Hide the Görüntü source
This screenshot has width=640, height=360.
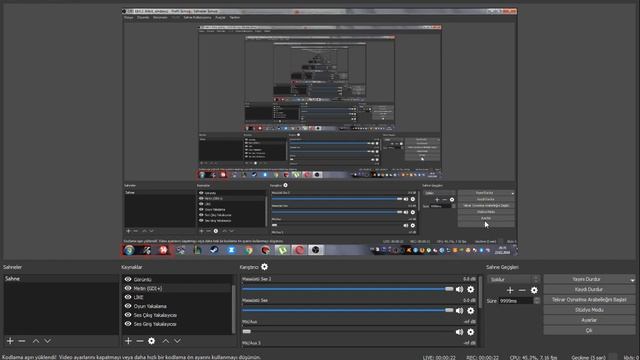coord(128,279)
